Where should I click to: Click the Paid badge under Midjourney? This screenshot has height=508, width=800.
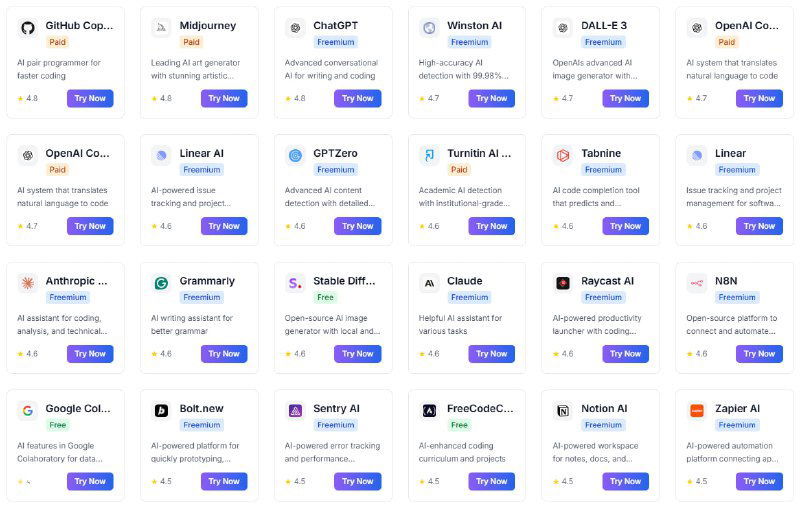191,43
